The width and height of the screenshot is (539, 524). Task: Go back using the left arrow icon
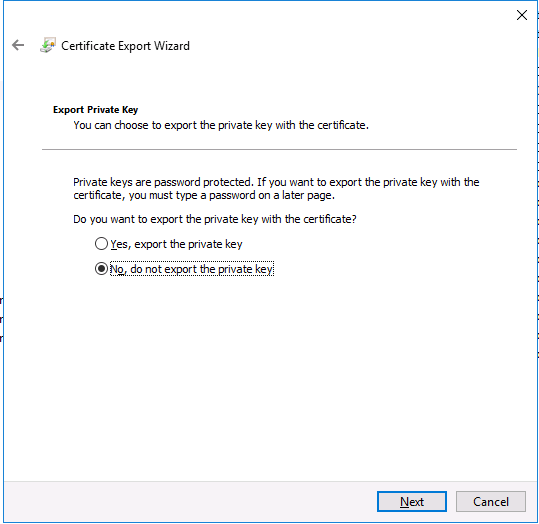click(18, 45)
